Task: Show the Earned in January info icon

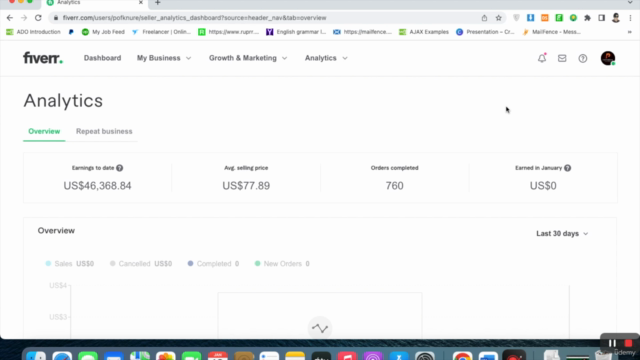Action: [567, 168]
